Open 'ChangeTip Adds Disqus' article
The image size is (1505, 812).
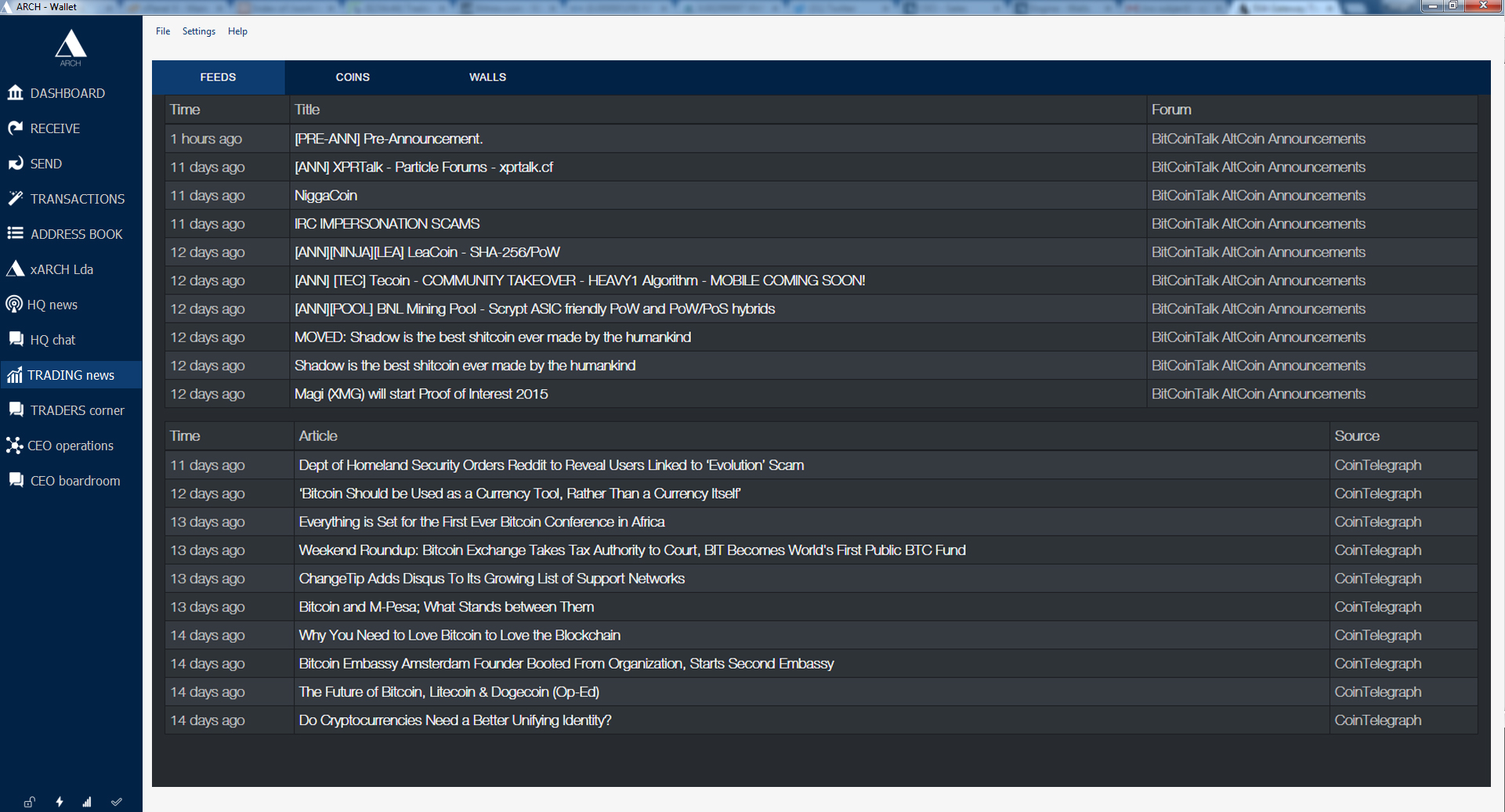(492, 579)
